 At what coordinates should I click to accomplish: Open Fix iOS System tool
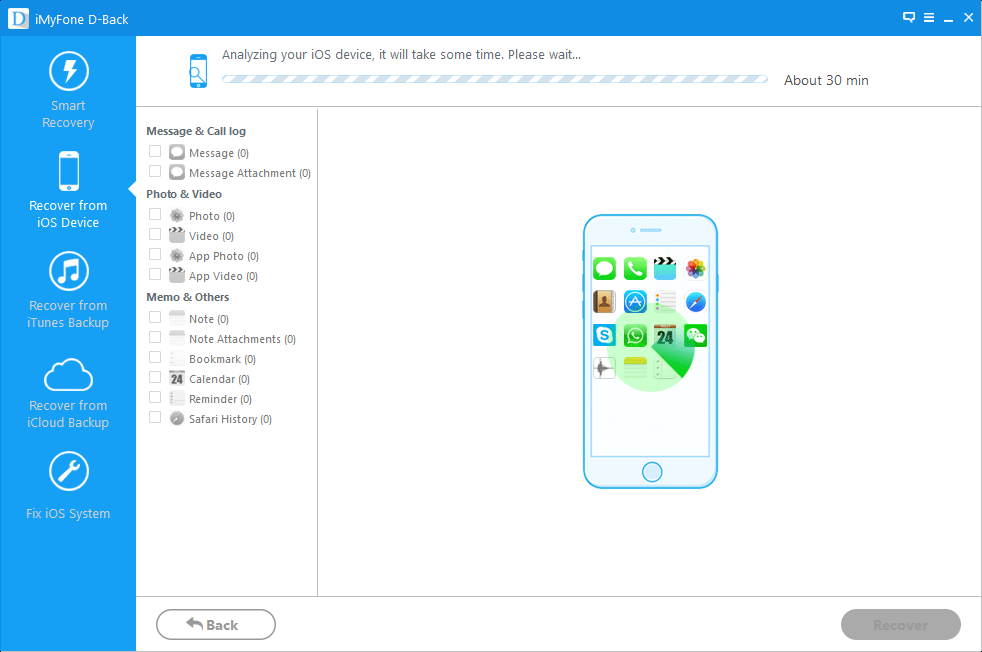point(68,485)
